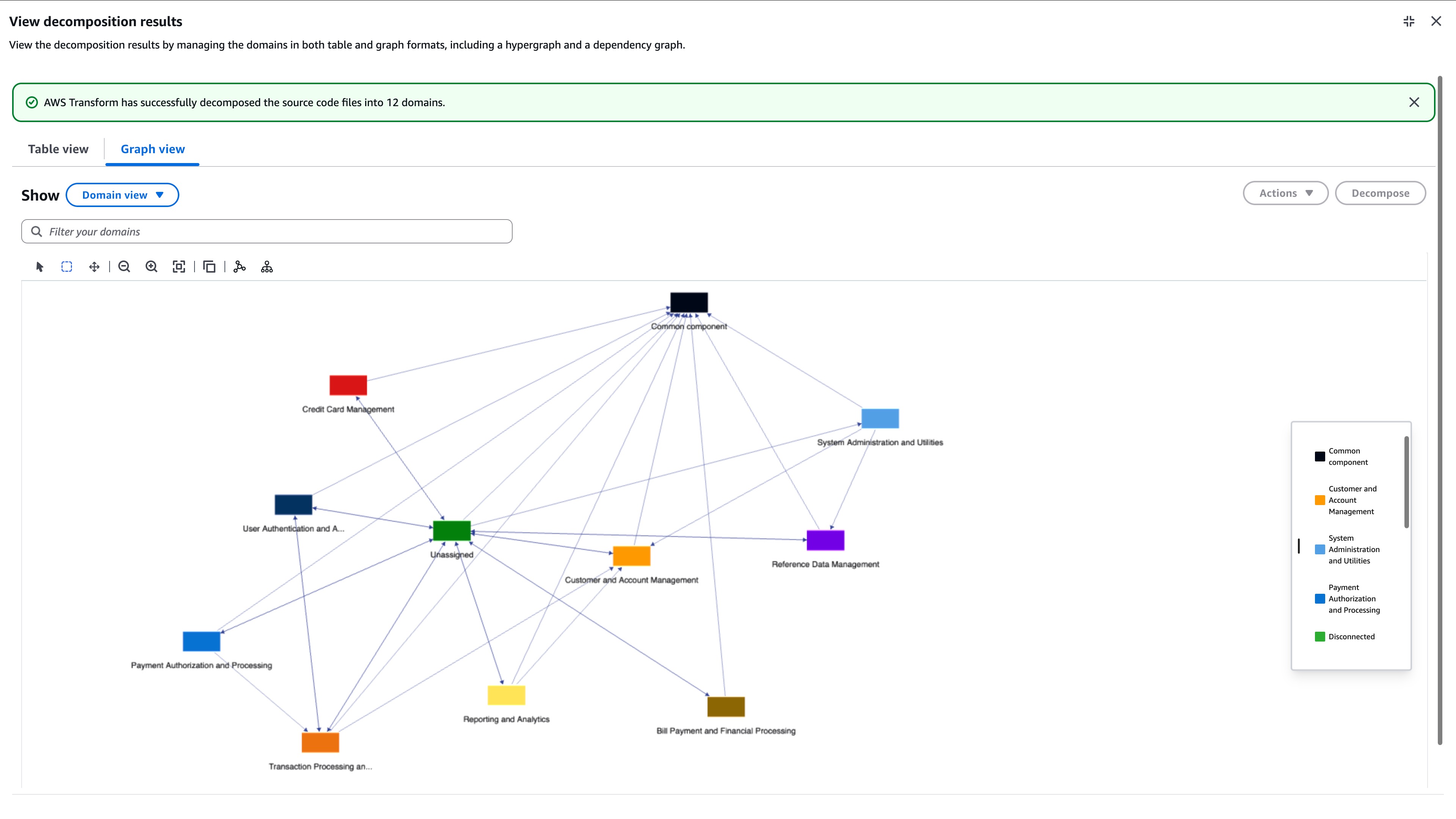Zoom in on the domain graph
1456x819 pixels.
click(x=151, y=266)
